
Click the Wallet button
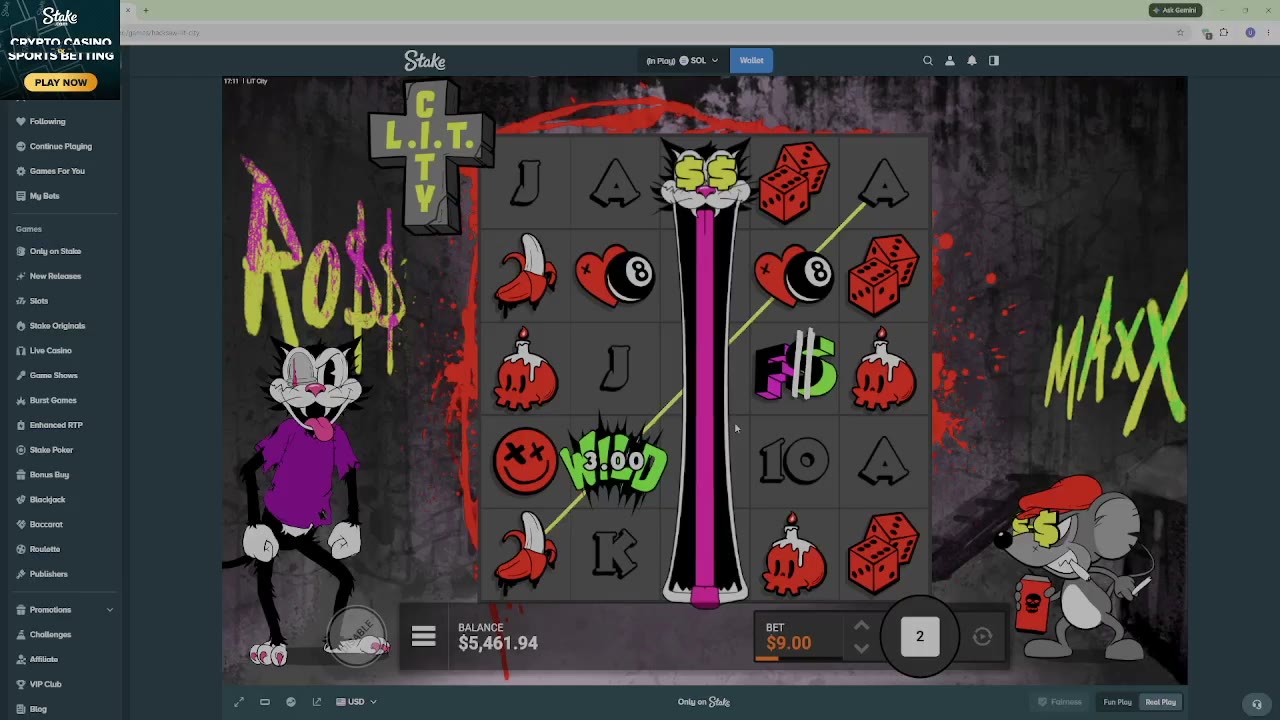pyautogui.click(x=751, y=61)
